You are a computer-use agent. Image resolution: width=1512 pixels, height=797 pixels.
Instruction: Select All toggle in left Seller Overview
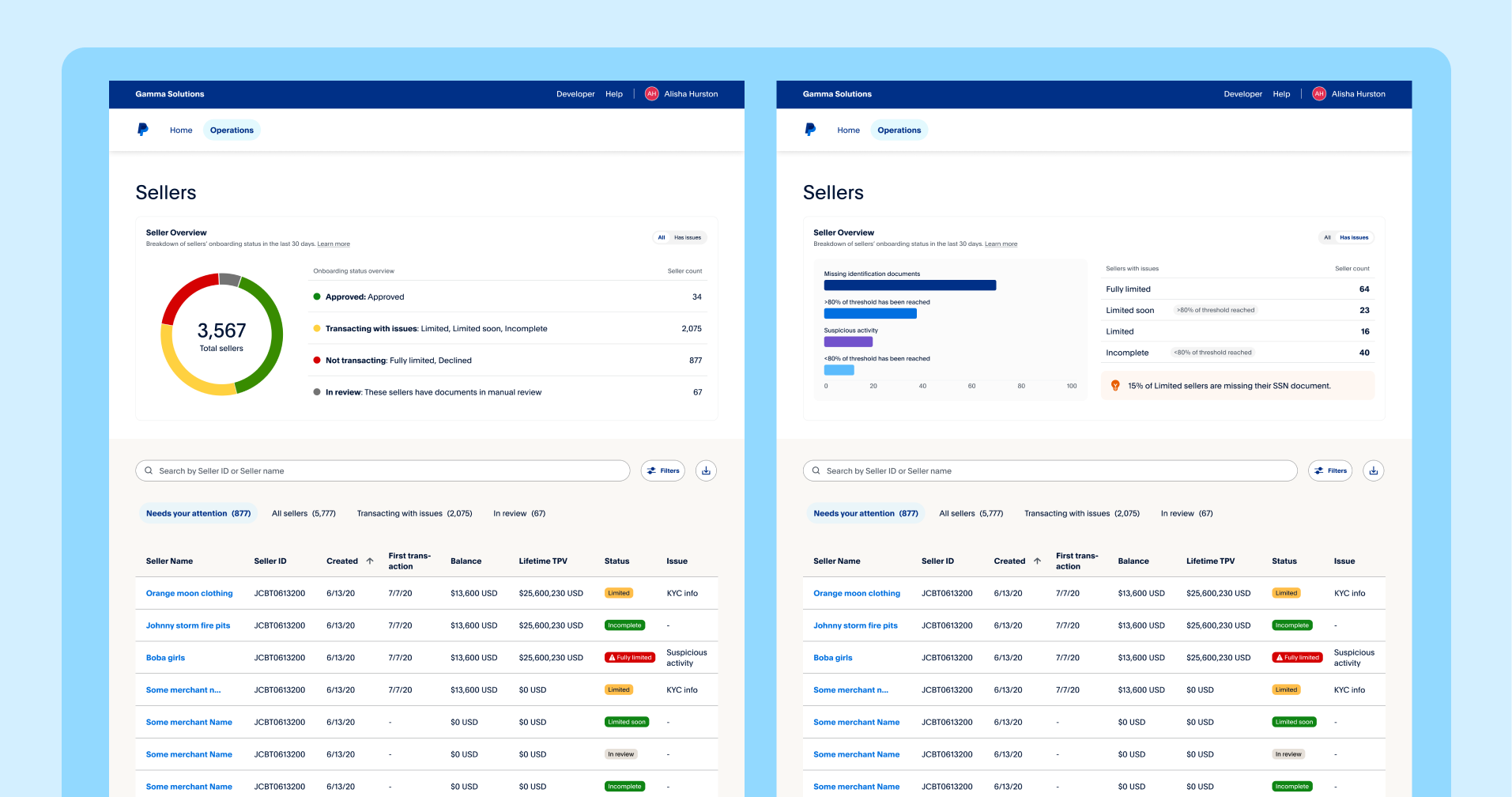[x=662, y=237]
